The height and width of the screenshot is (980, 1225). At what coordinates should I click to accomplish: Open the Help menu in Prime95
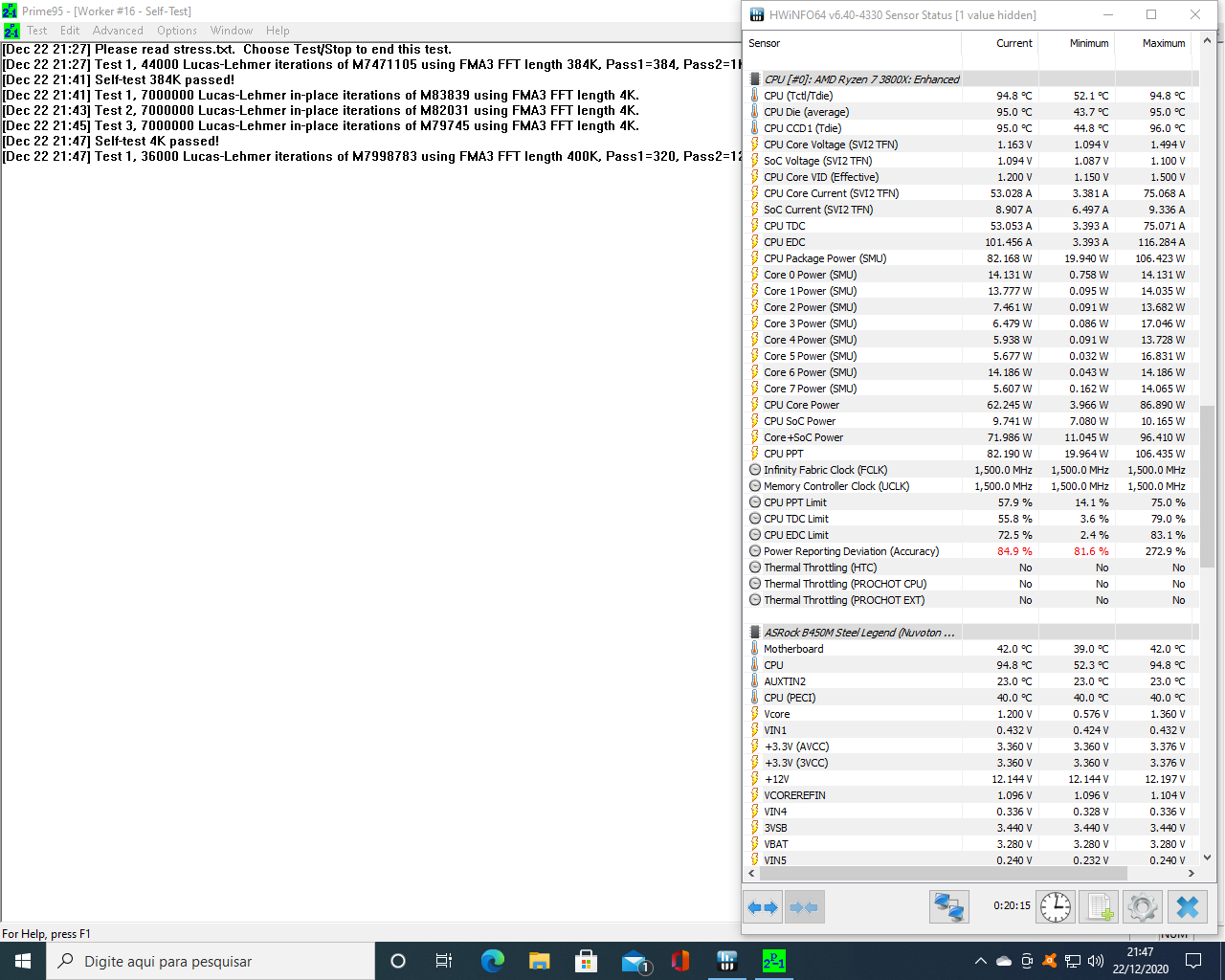click(x=278, y=31)
